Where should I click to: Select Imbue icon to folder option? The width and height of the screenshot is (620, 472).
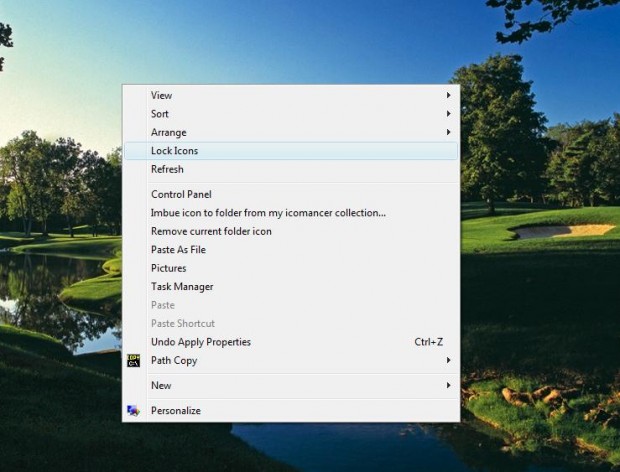(268, 212)
